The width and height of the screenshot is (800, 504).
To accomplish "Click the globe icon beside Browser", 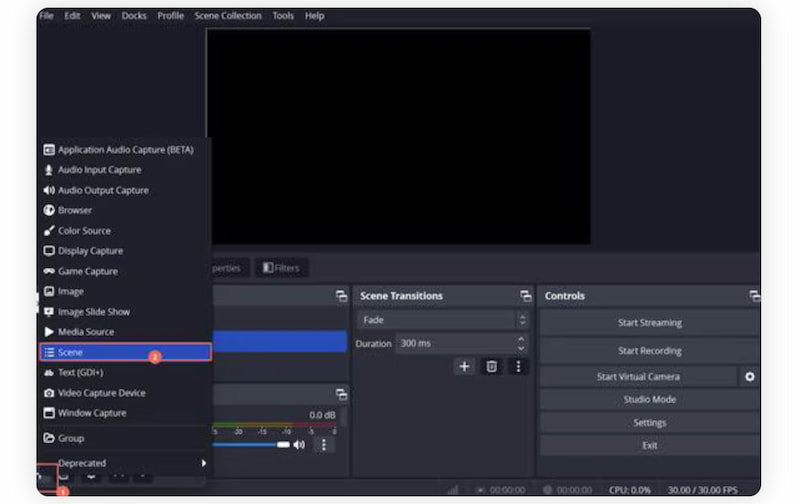I will pos(49,210).
